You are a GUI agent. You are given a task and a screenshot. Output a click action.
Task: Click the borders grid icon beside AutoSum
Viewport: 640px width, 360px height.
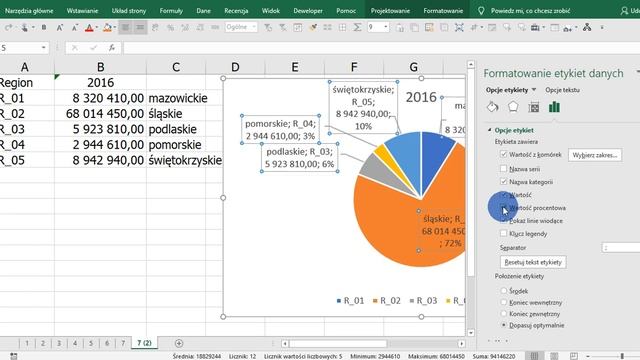pos(342,27)
